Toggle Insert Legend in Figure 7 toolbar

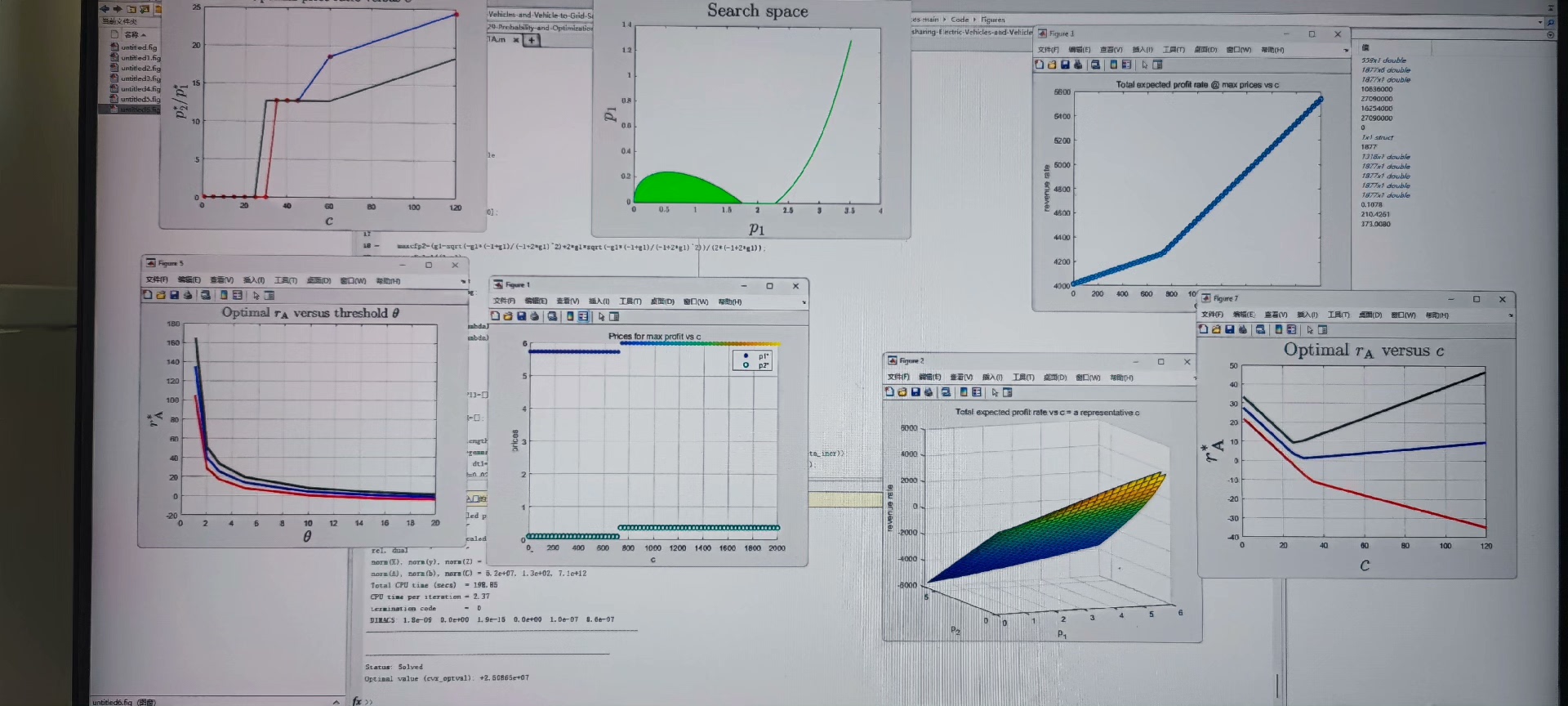[x=1291, y=329]
